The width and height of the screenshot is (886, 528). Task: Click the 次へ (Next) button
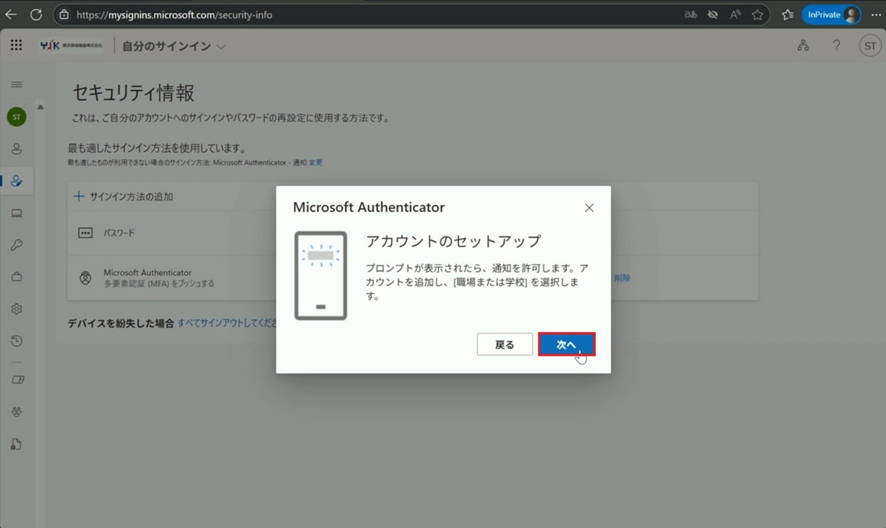[x=566, y=344]
